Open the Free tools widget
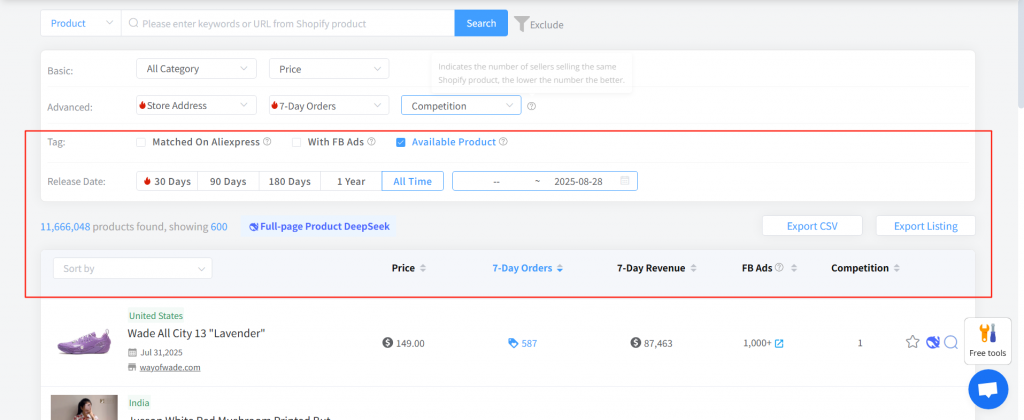The height and width of the screenshot is (420, 1024). point(985,341)
